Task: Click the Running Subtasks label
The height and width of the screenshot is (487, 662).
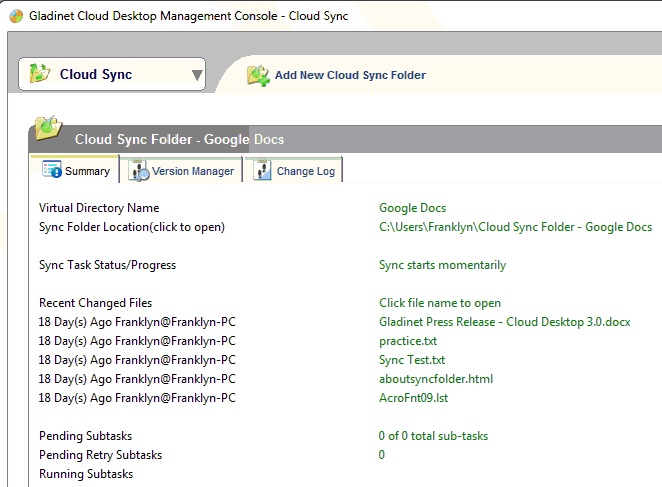Action: point(86,474)
